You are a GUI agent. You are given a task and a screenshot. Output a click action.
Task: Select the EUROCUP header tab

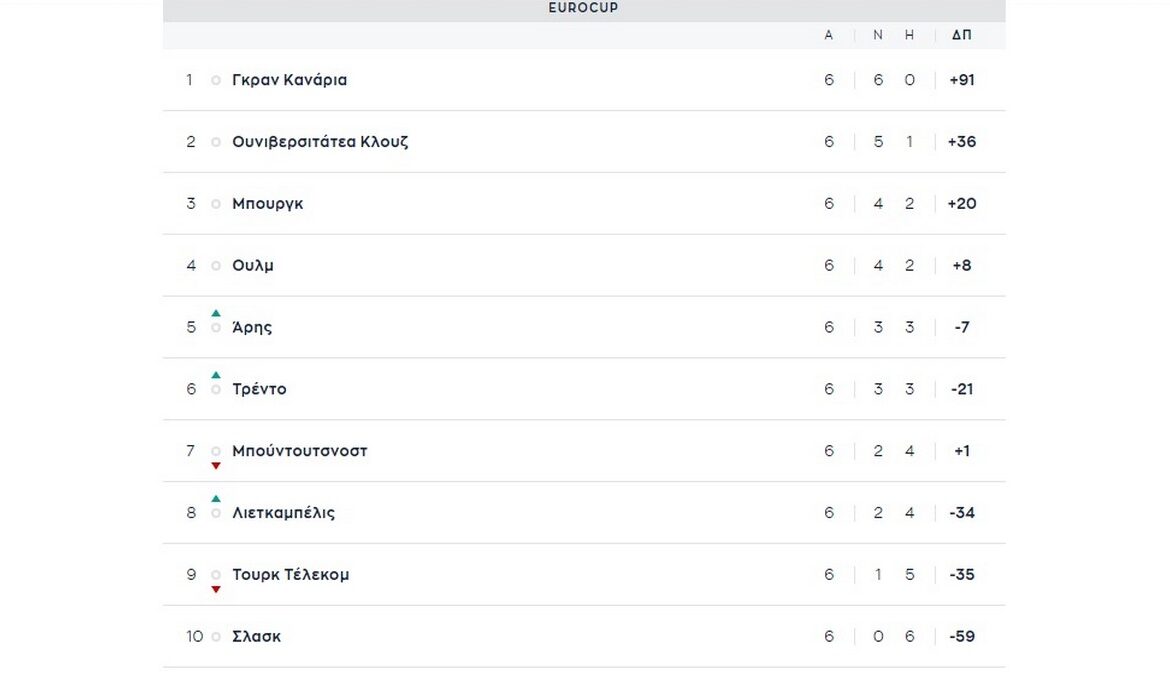(x=583, y=8)
